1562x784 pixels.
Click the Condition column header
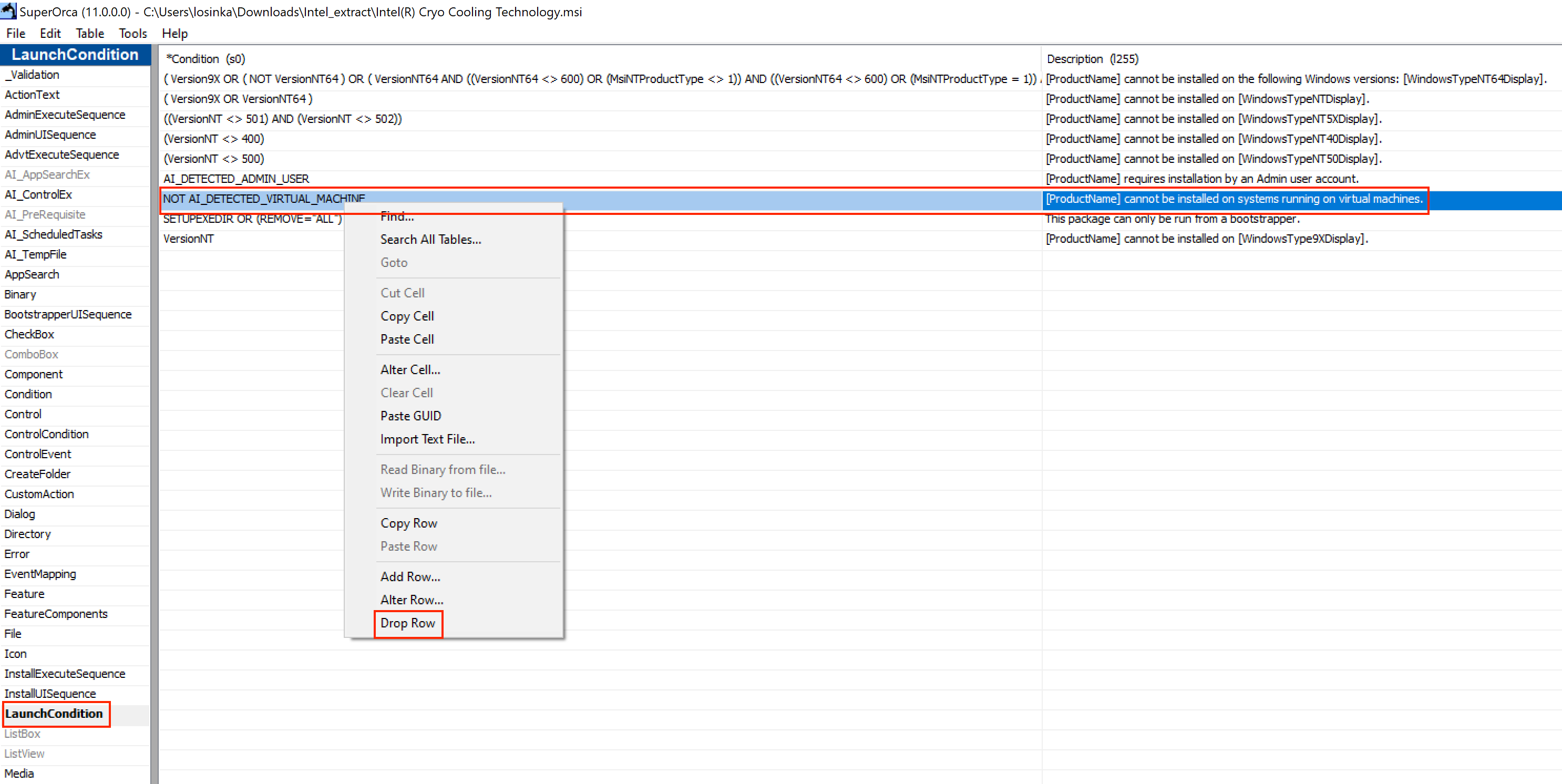[206, 59]
